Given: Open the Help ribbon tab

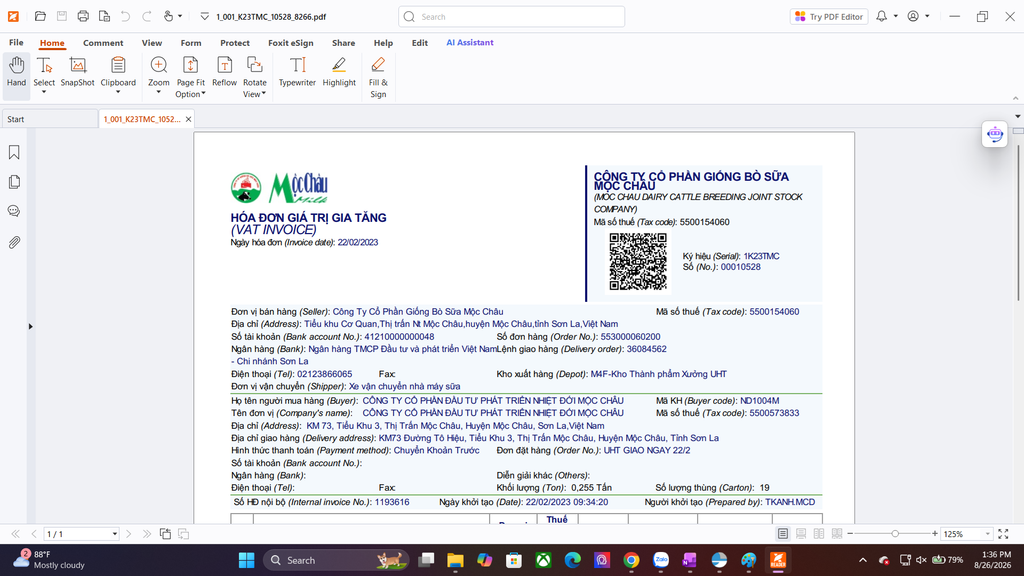Looking at the screenshot, I should click(x=383, y=42).
